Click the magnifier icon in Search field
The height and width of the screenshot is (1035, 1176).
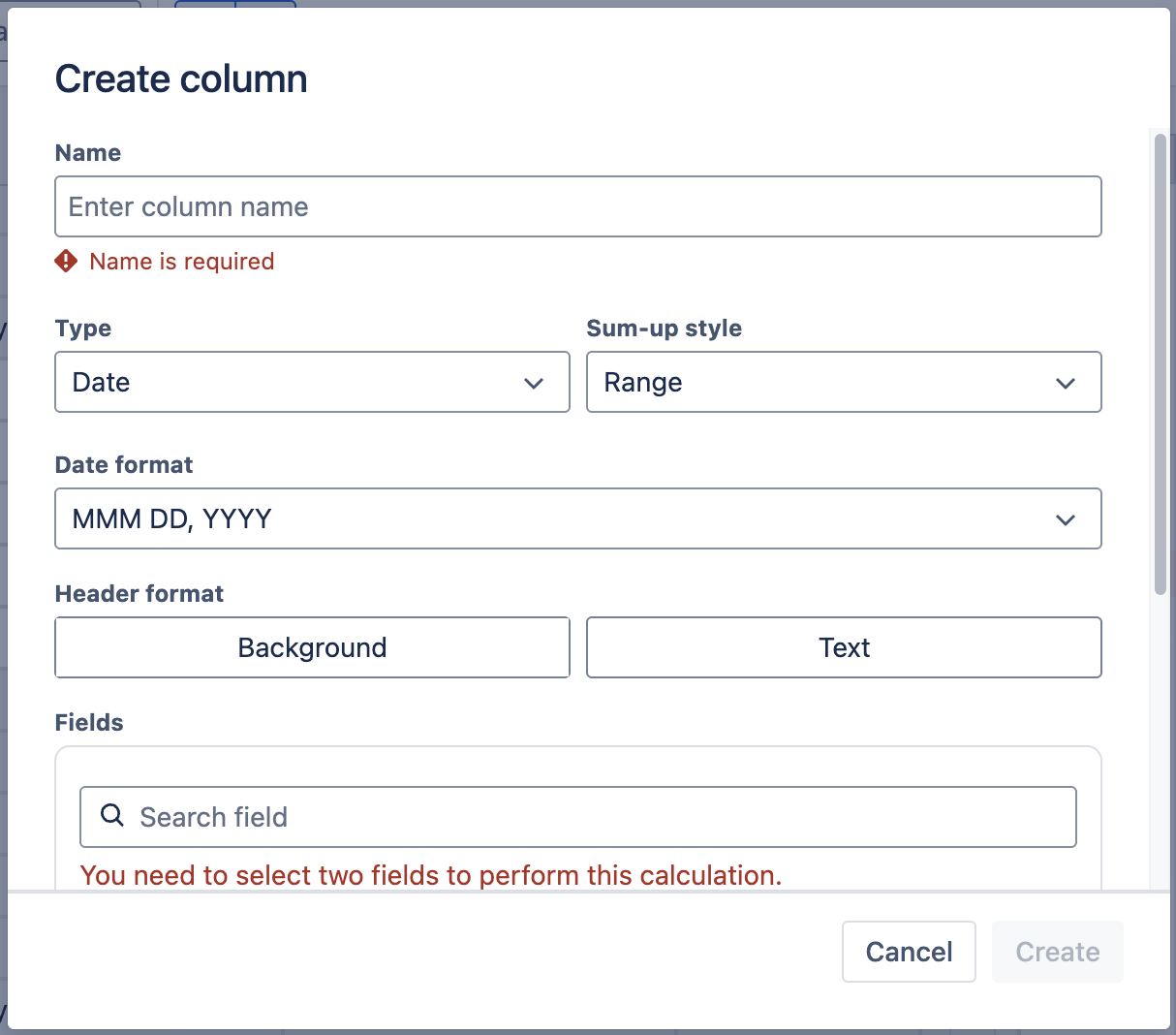point(112,816)
